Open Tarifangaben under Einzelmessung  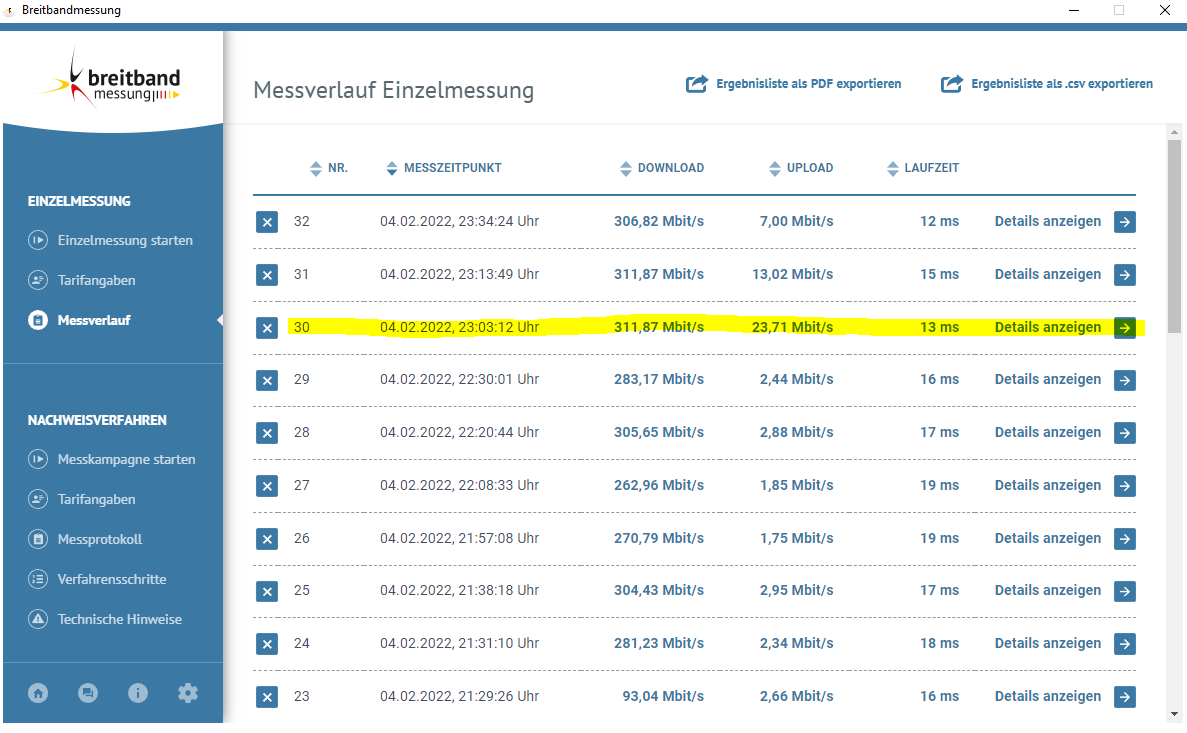(82, 280)
